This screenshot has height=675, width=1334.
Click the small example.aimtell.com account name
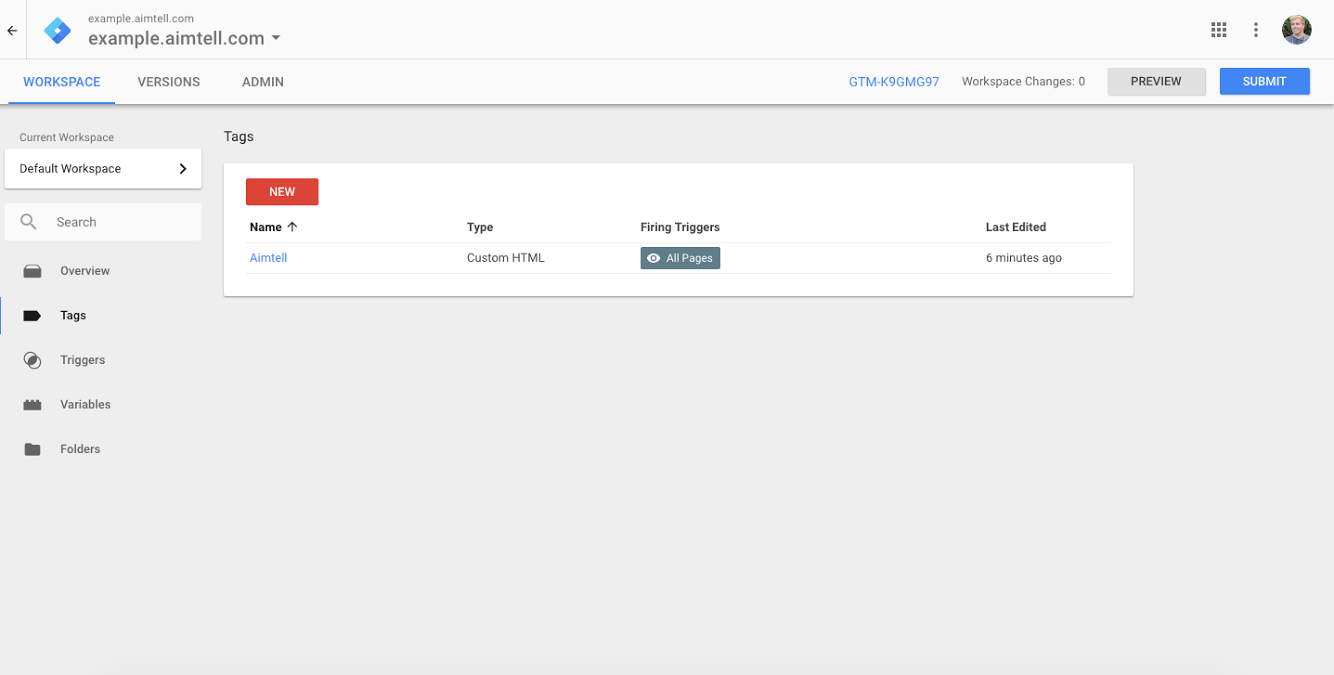pos(141,18)
